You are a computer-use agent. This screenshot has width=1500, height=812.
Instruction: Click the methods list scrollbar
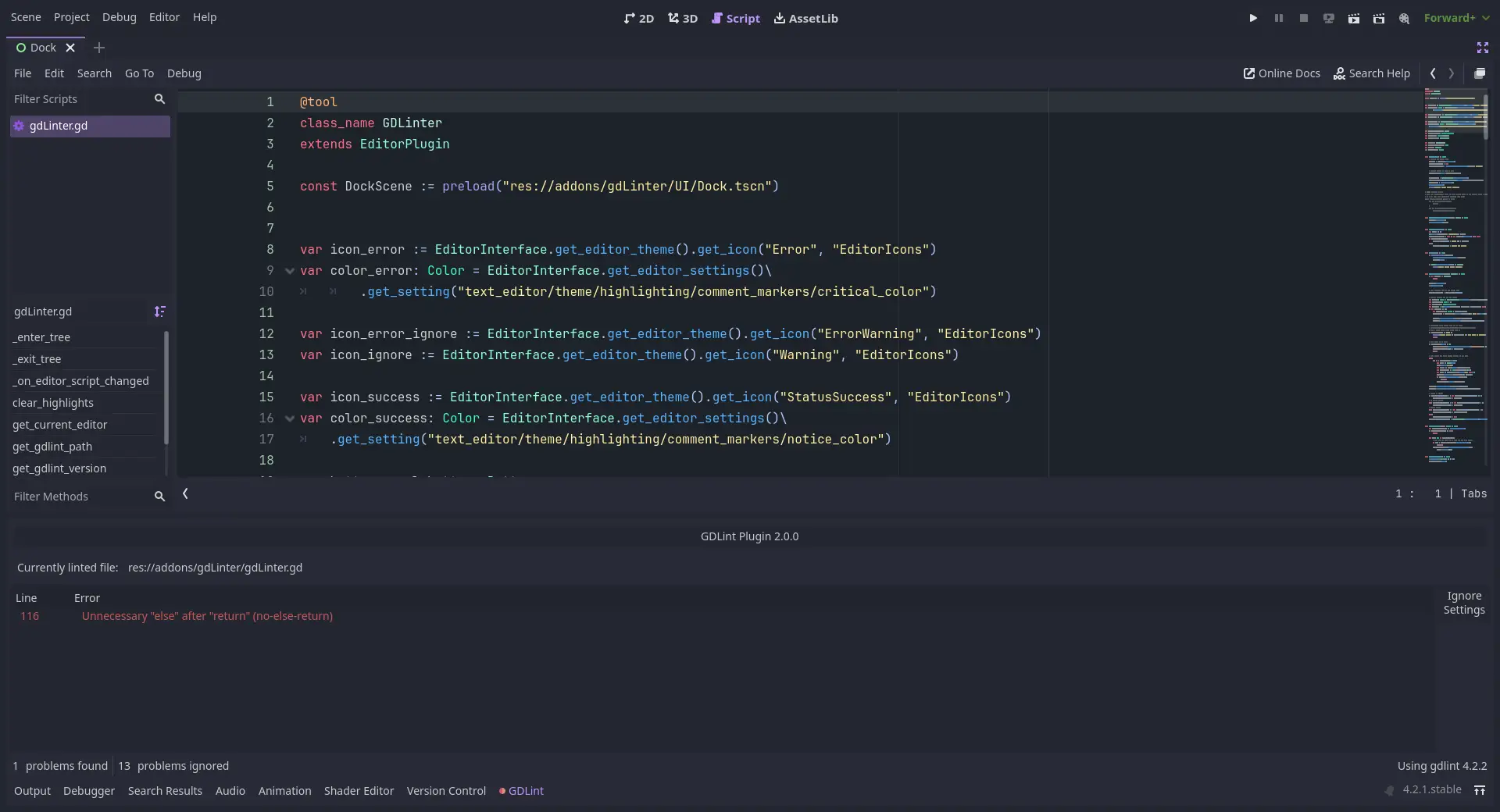[x=166, y=388]
